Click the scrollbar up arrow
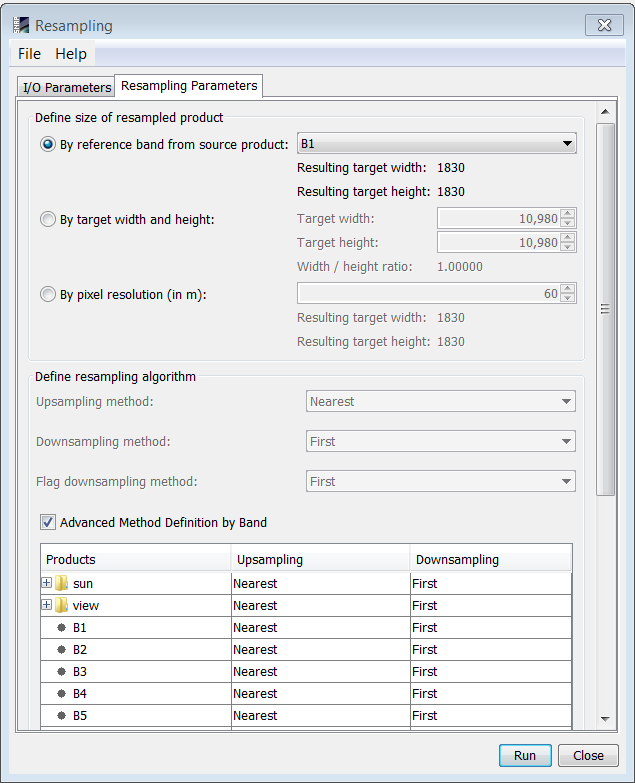635x783 pixels. [606, 112]
